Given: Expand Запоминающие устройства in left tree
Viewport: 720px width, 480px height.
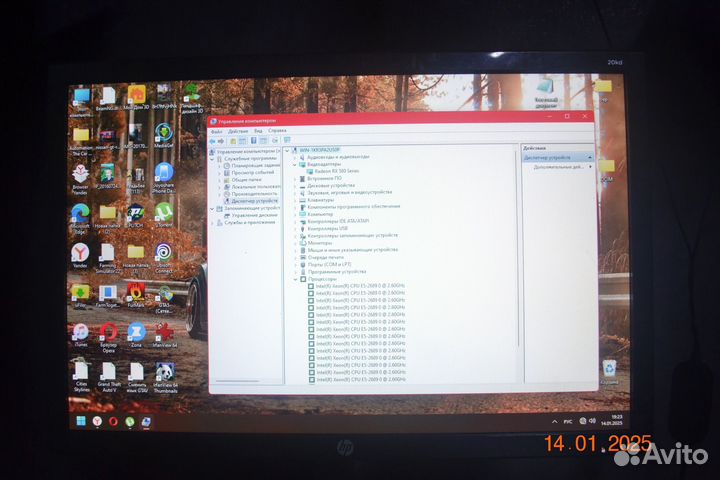Looking at the screenshot, I should (213, 208).
